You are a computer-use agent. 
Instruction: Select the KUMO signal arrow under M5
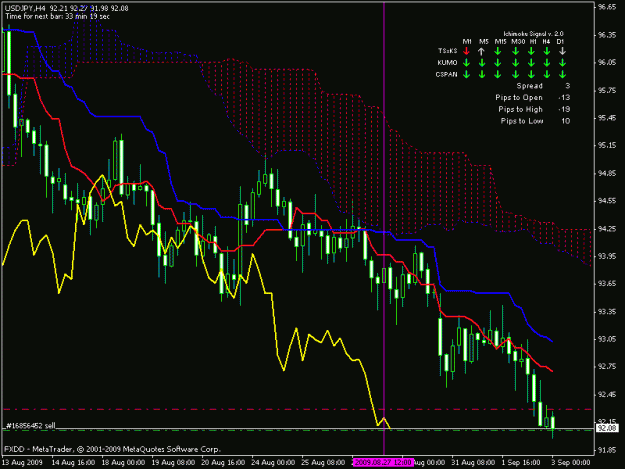(x=482, y=63)
